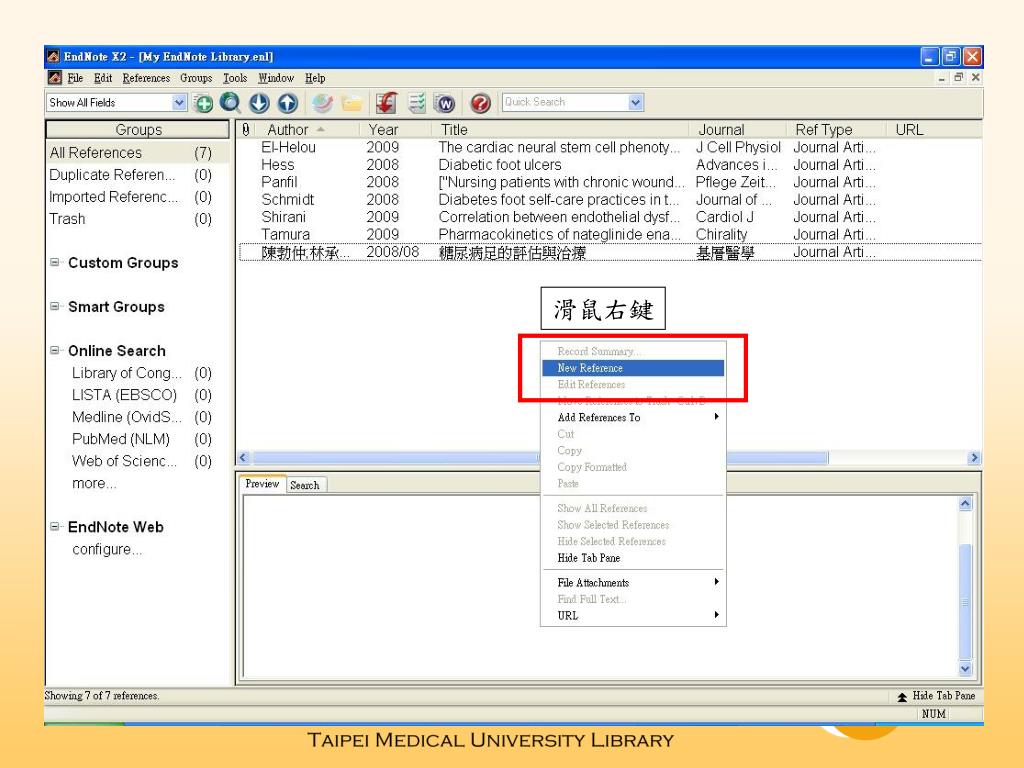The image size is (1024, 768).
Task: Switch to the Search tab
Action: [305, 485]
